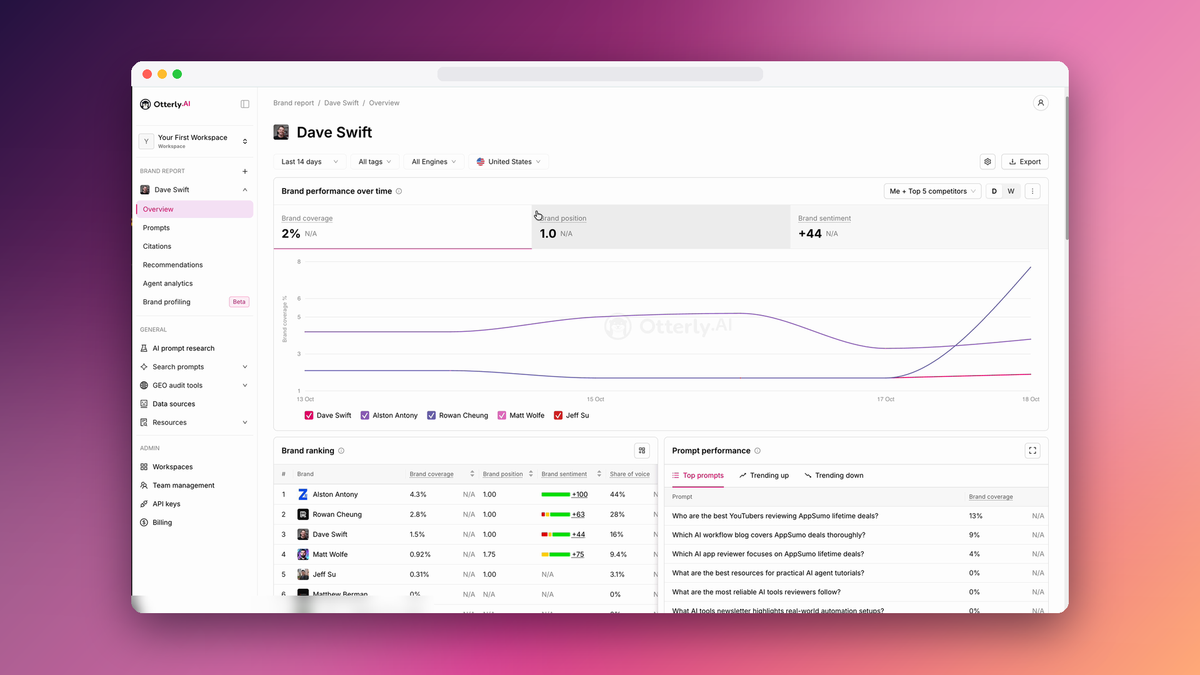This screenshot has width=1200, height=675.
Task: Click info icon beside Brand performance over time
Action: click(399, 191)
